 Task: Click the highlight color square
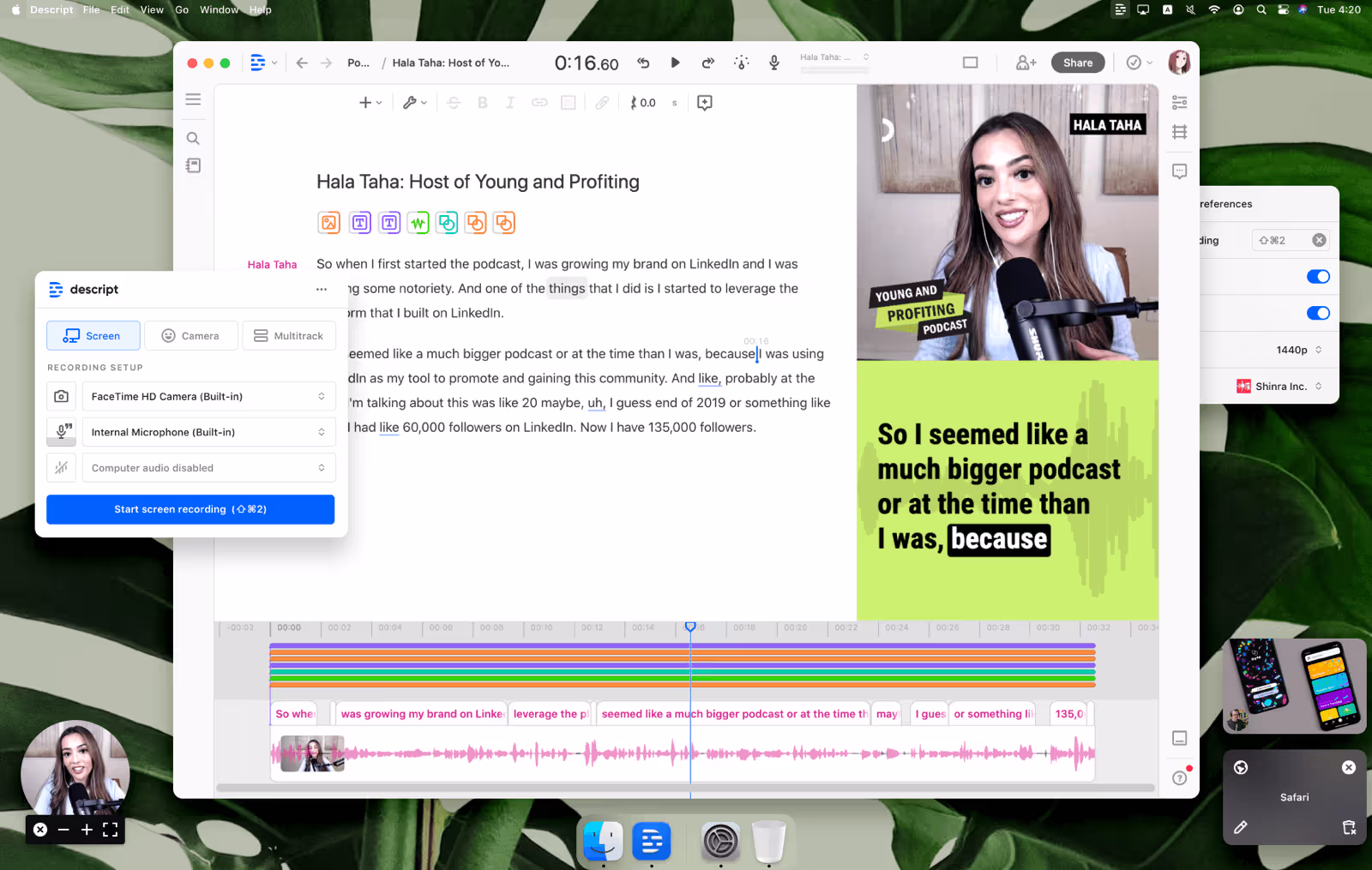[x=568, y=103]
